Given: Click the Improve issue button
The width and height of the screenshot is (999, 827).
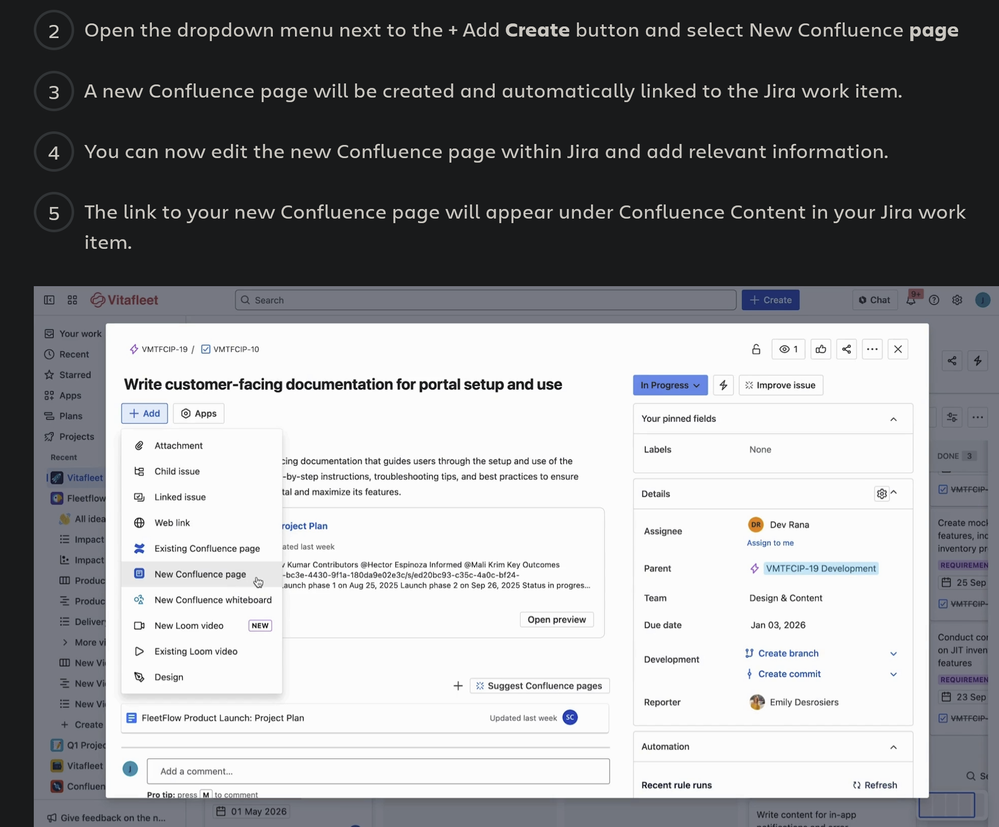Looking at the screenshot, I should 780,385.
